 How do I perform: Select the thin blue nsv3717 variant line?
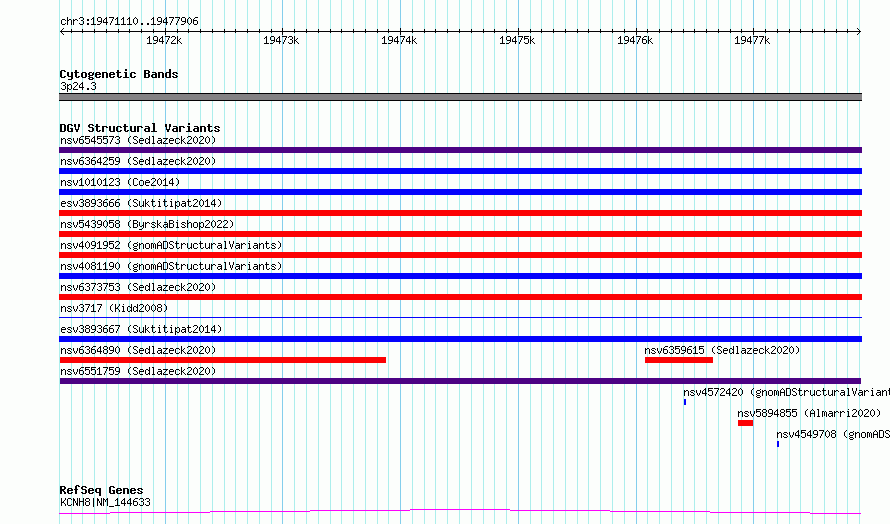pos(460,317)
